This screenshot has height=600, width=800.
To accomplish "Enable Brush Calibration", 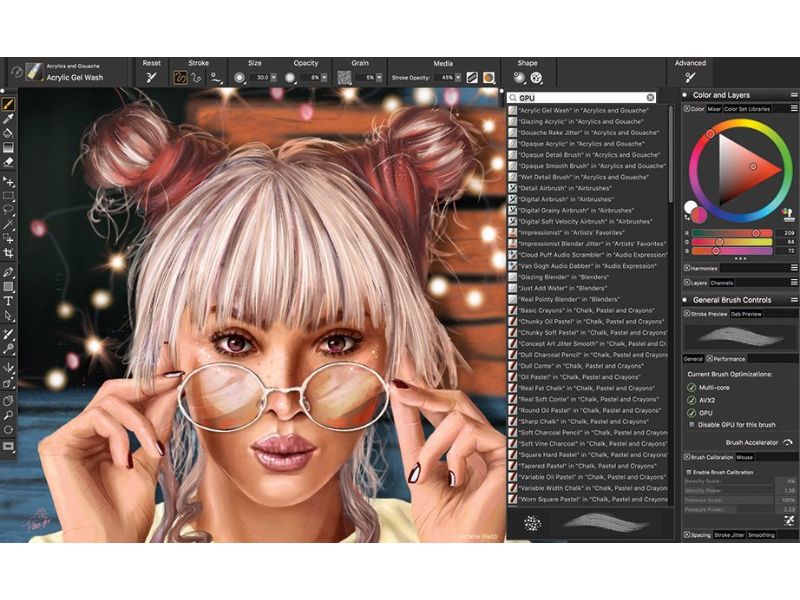I will click(x=690, y=472).
